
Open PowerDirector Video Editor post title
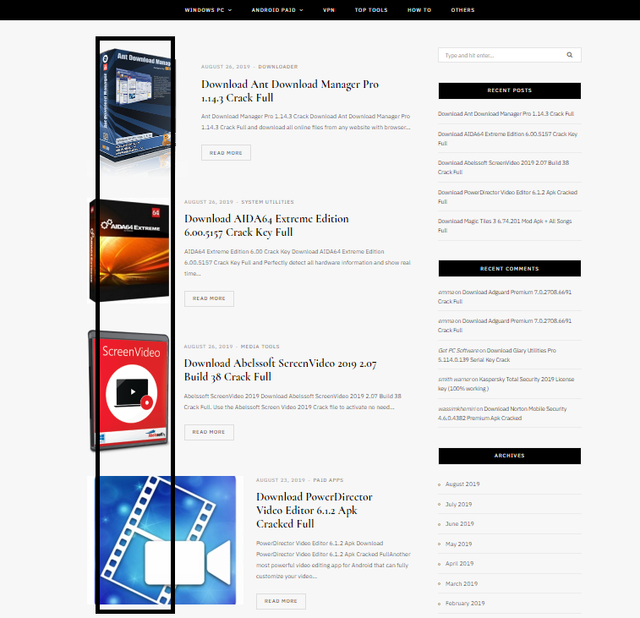pos(314,510)
